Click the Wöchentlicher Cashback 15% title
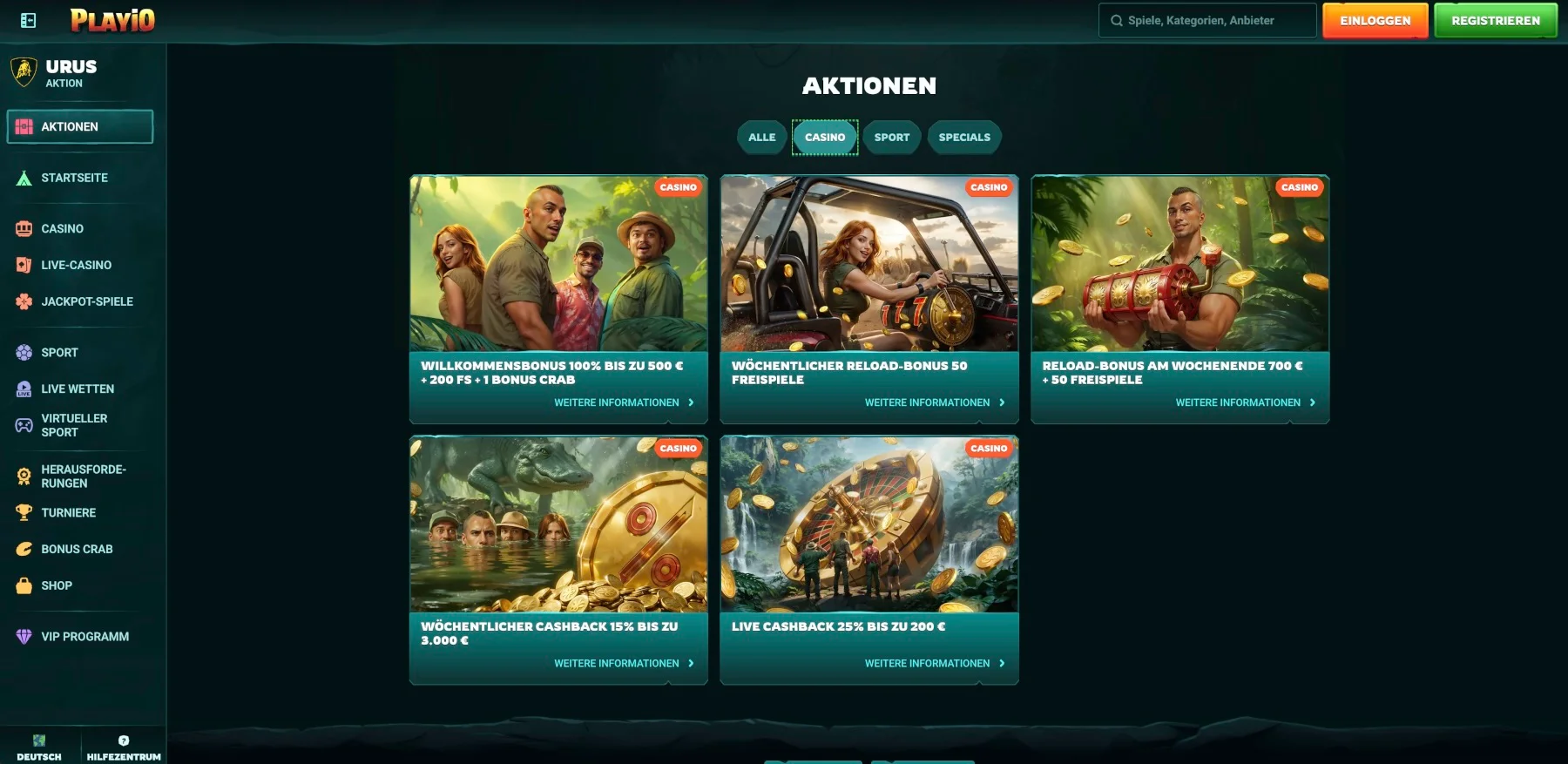Viewport: 1568px width, 764px height. [549, 633]
